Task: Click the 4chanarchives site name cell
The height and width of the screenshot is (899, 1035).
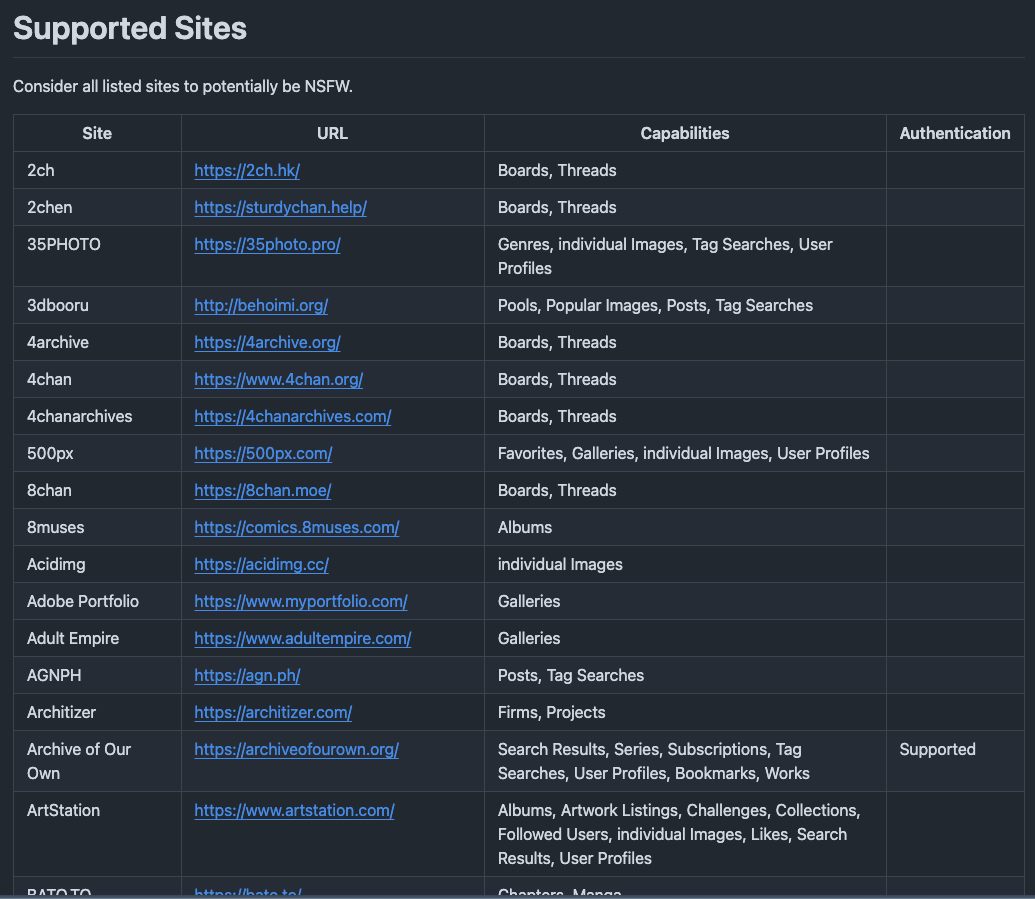Action: tap(97, 416)
